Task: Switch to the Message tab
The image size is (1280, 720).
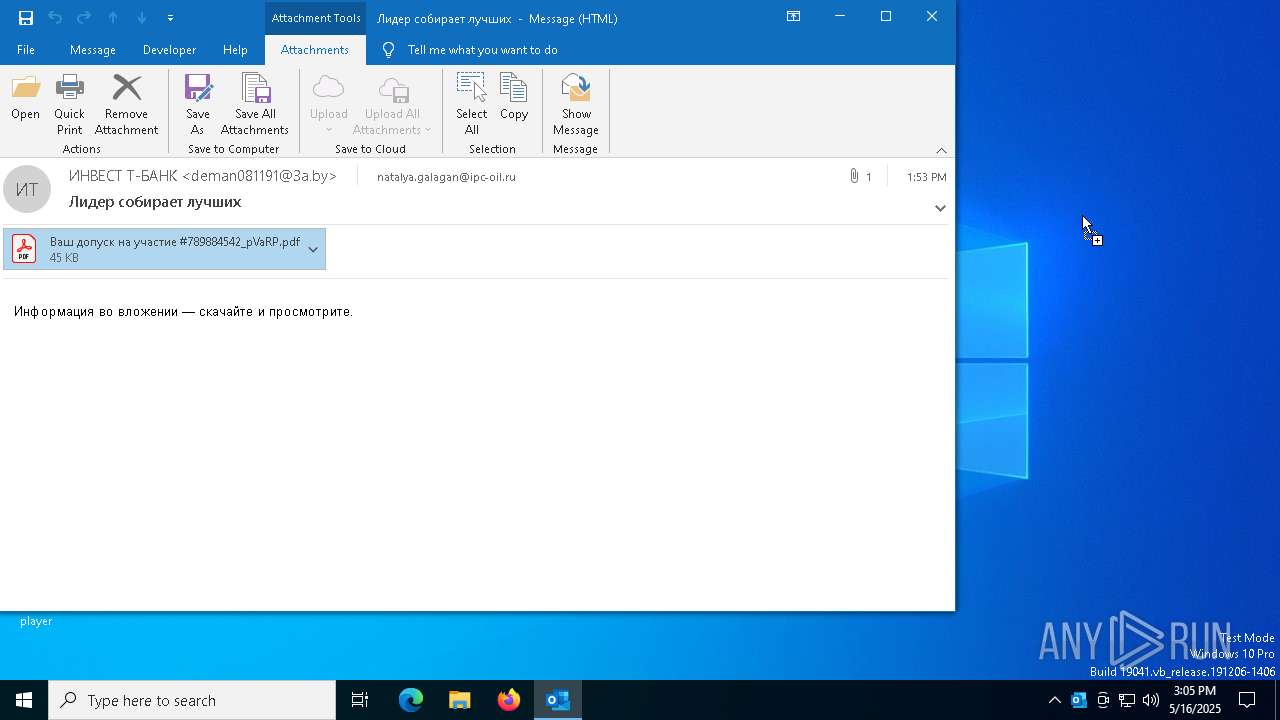Action: pos(93,50)
